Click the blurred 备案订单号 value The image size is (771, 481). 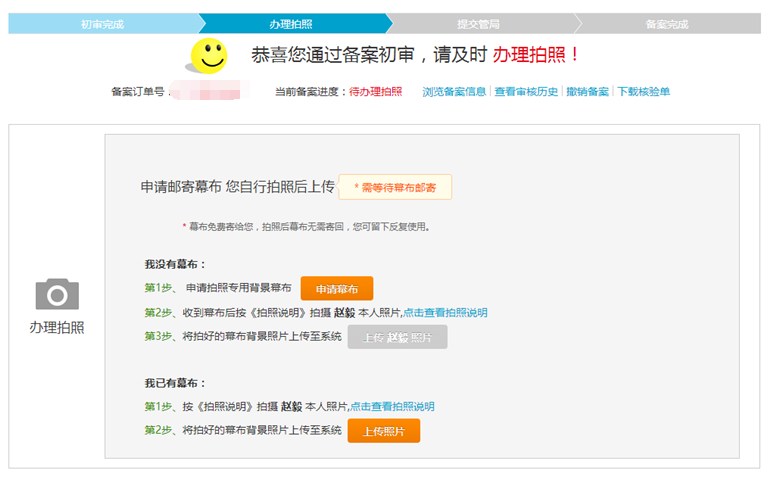point(205,92)
